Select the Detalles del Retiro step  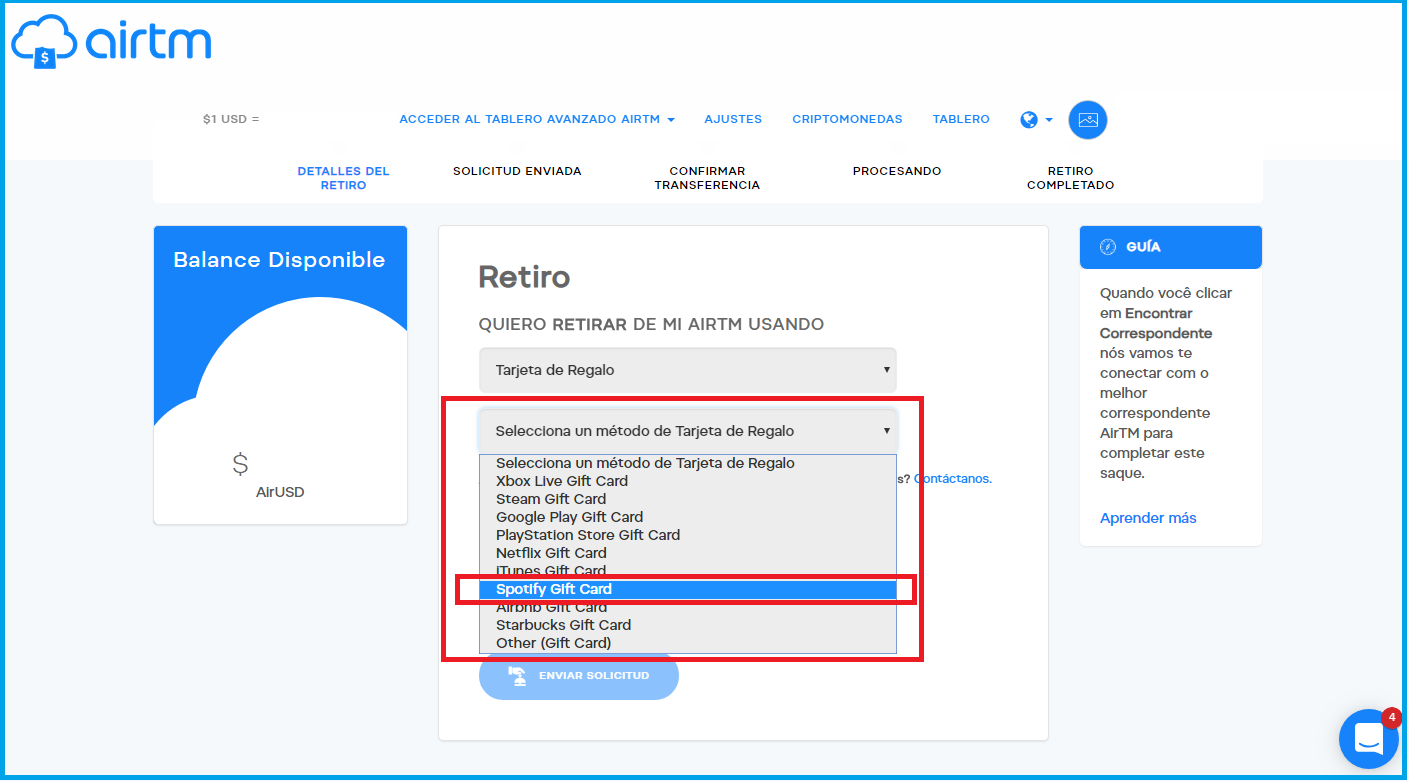[343, 178]
